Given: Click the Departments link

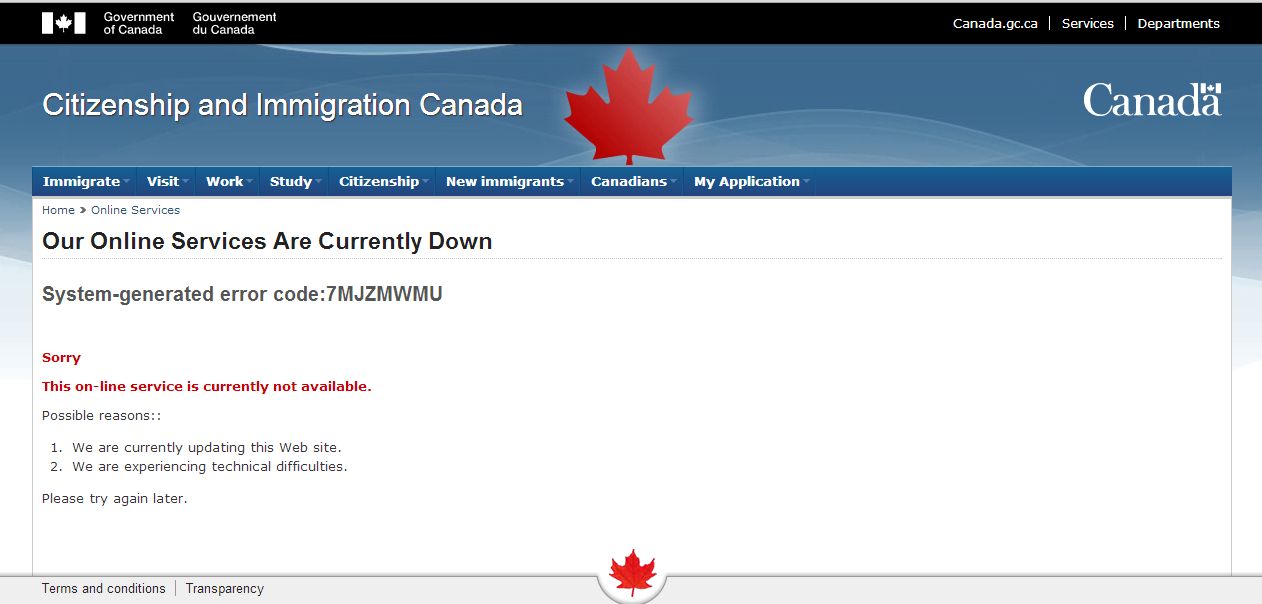Looking at the screenshot, I should 1178,23.
